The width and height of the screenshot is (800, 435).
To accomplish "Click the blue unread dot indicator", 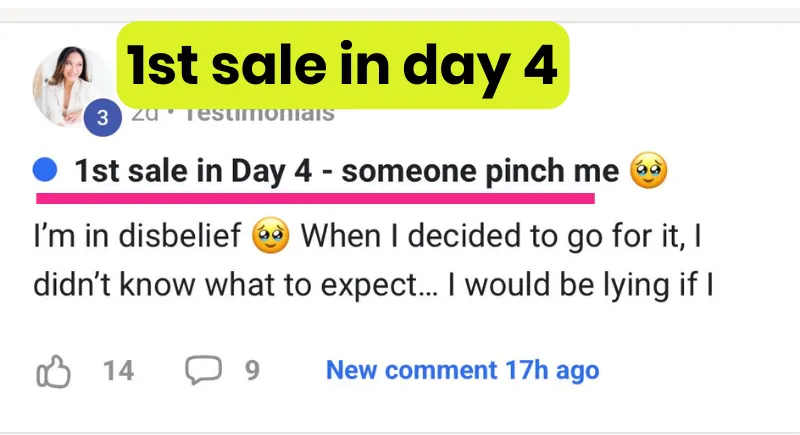I will point(44,172).
